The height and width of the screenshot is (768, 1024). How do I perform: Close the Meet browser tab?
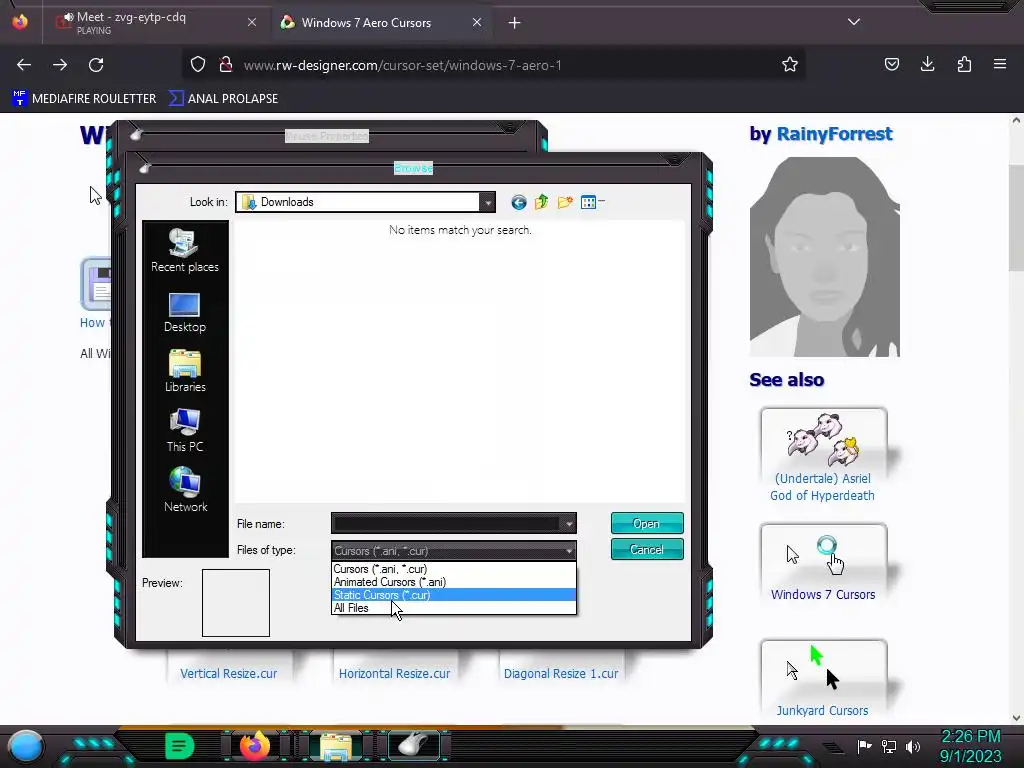pyautogui.click(x=251, y=22)
